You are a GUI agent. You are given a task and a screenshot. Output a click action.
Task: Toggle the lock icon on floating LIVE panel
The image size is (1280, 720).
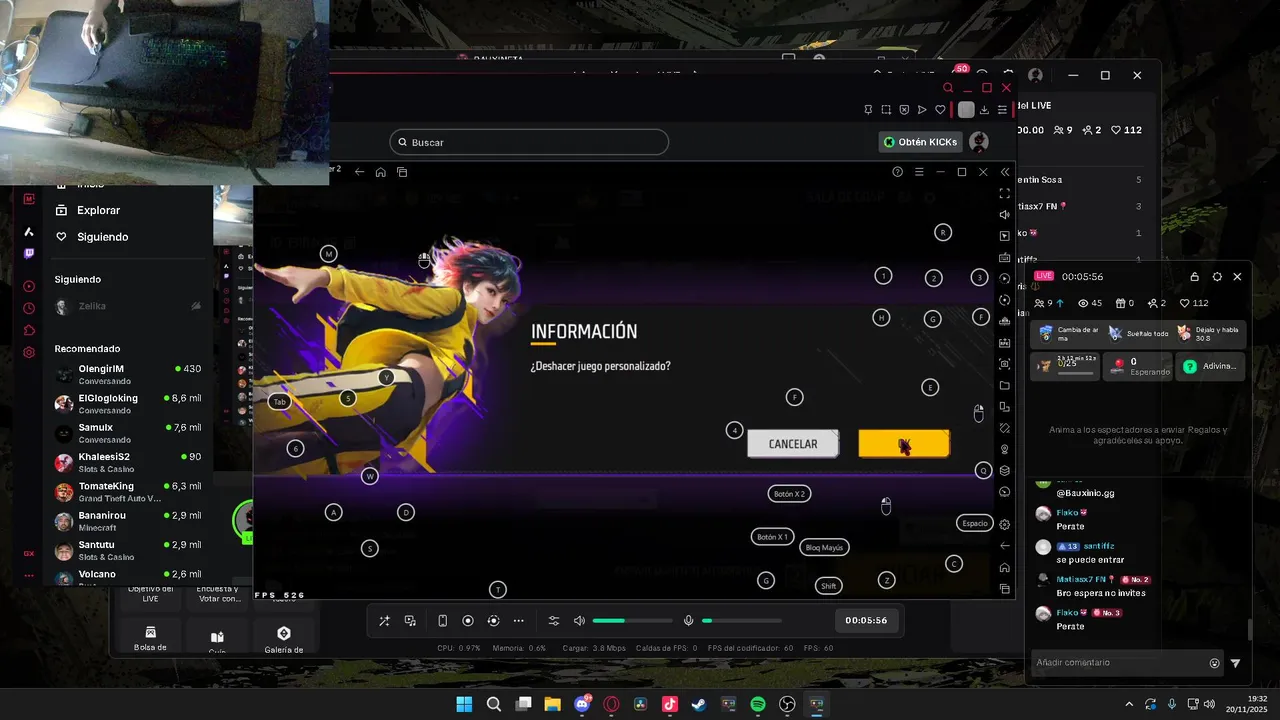tap(1194, 277)
